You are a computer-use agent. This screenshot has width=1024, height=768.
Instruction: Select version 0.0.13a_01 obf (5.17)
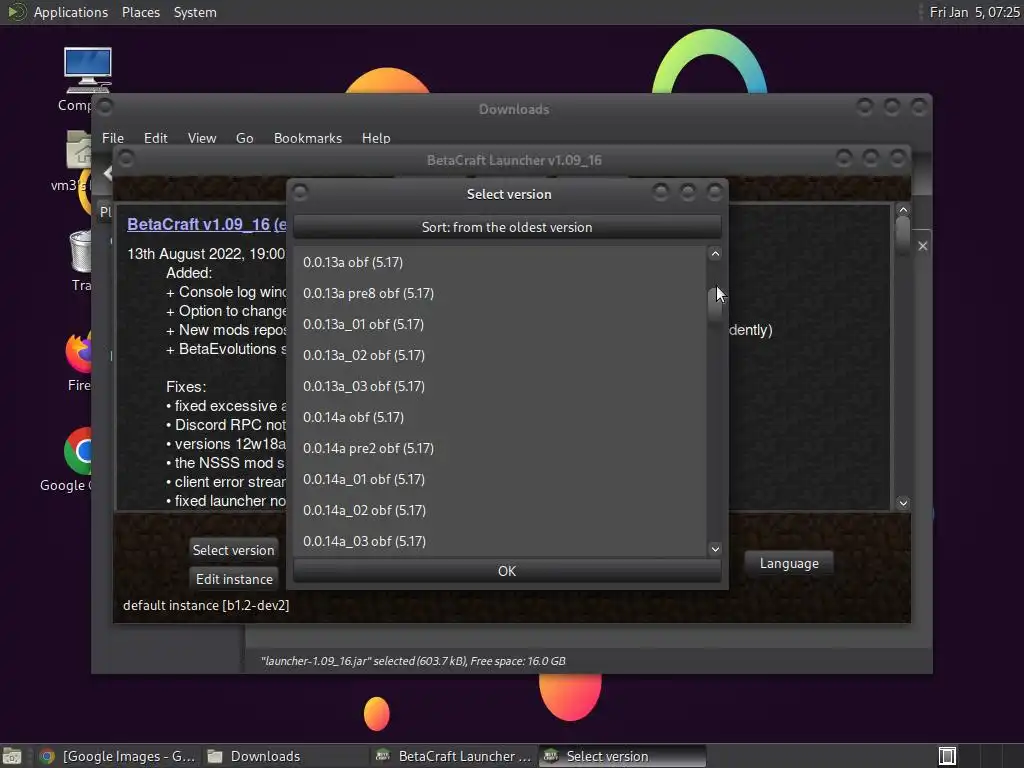coord(500,325)
